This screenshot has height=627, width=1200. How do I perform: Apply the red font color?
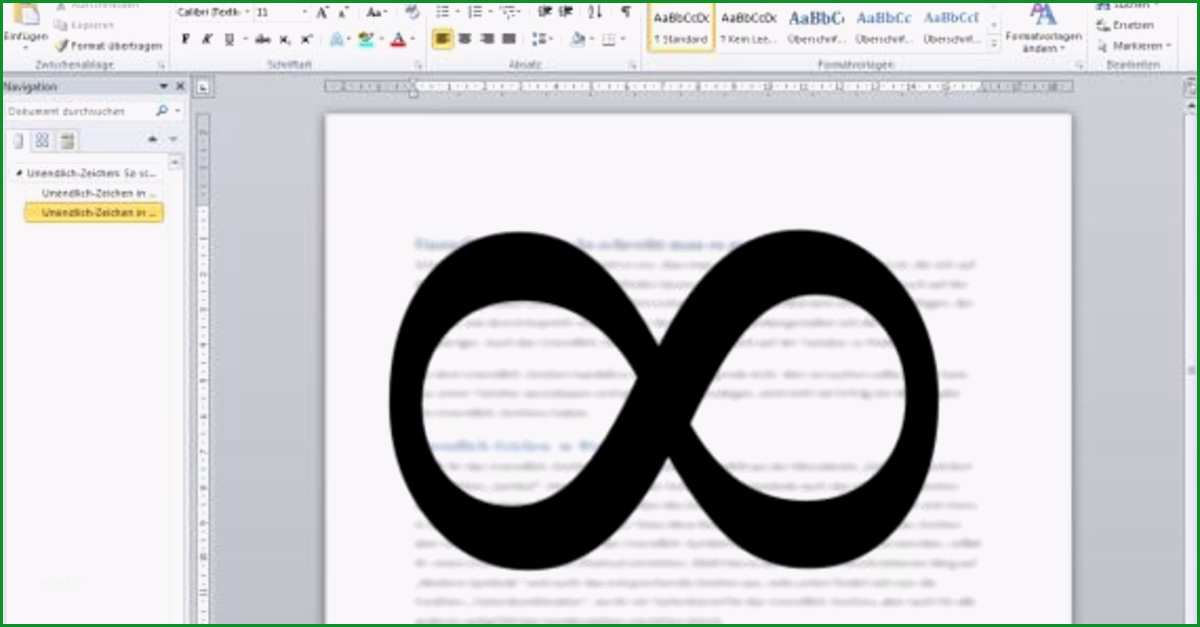398,39
